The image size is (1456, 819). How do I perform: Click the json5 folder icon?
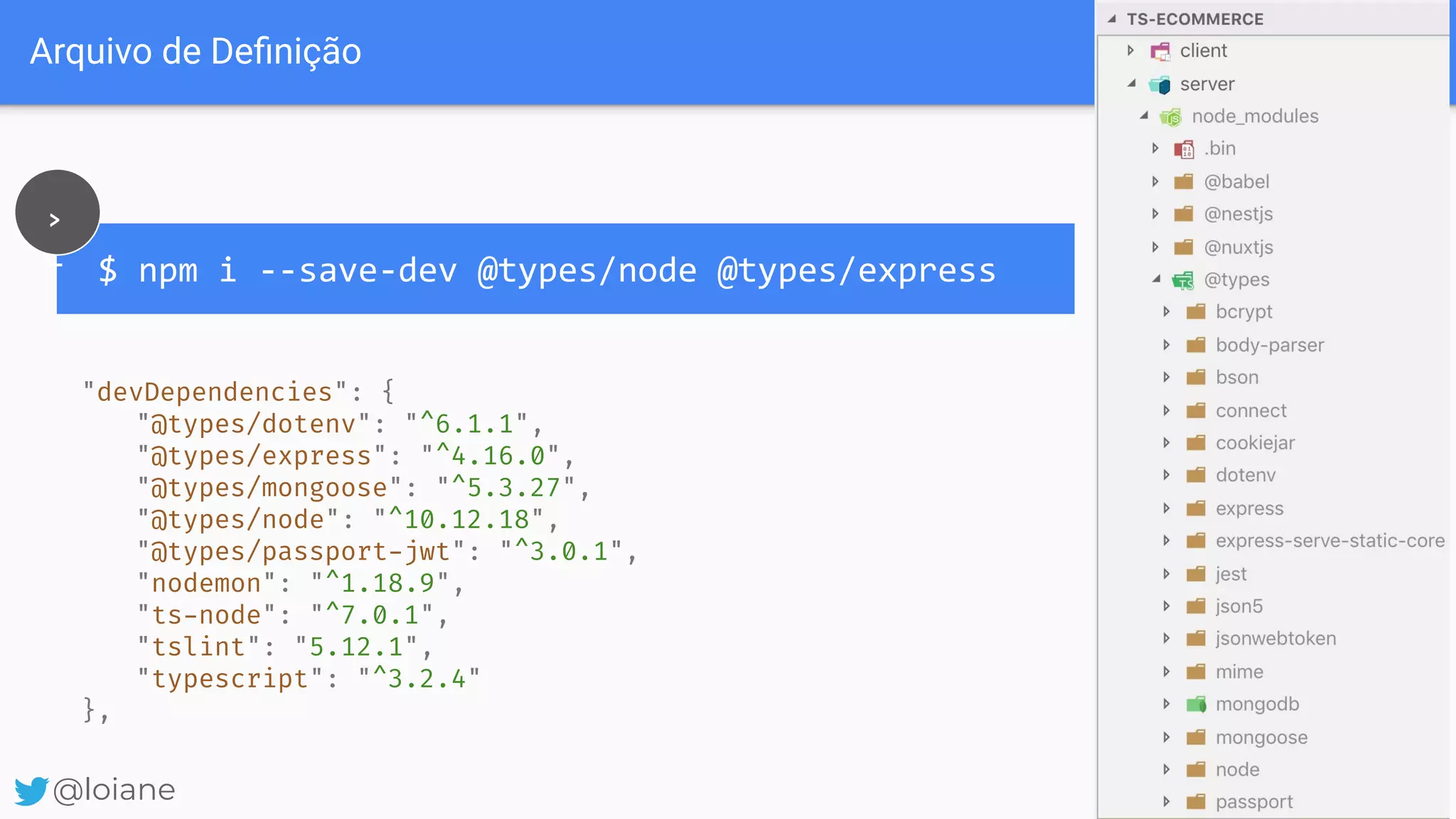tap(1197, 606)
